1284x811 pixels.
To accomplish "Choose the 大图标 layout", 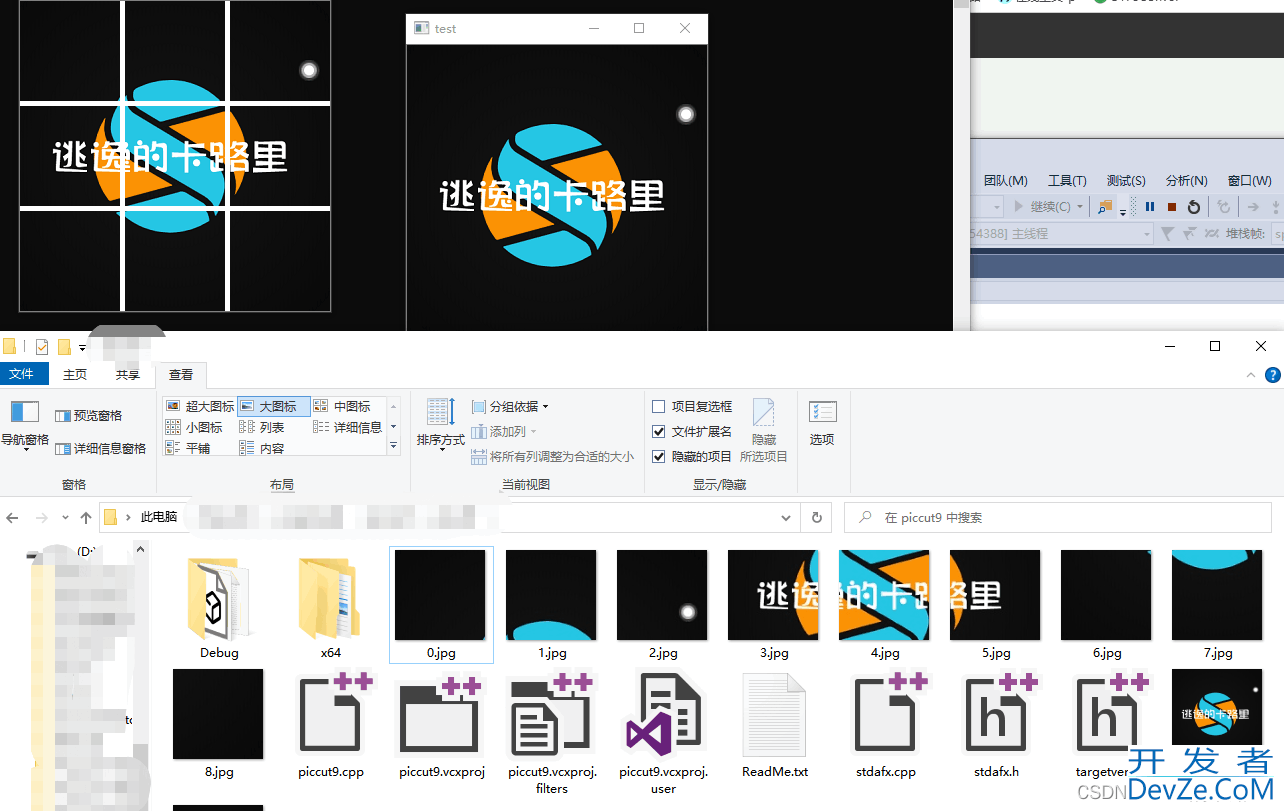I will click(x=274, y=406).
